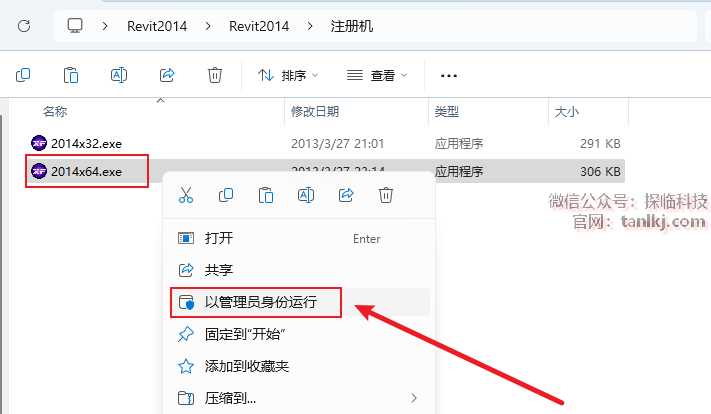Select the file 2014x64.exe
Image resolution: width=711 pixels, height=414 pixels.
coord(86,171)
